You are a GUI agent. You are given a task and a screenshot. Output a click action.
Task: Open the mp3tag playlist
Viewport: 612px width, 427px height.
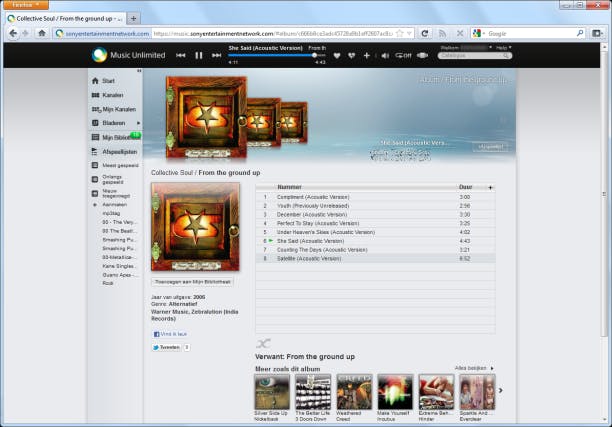coord(111,214)
